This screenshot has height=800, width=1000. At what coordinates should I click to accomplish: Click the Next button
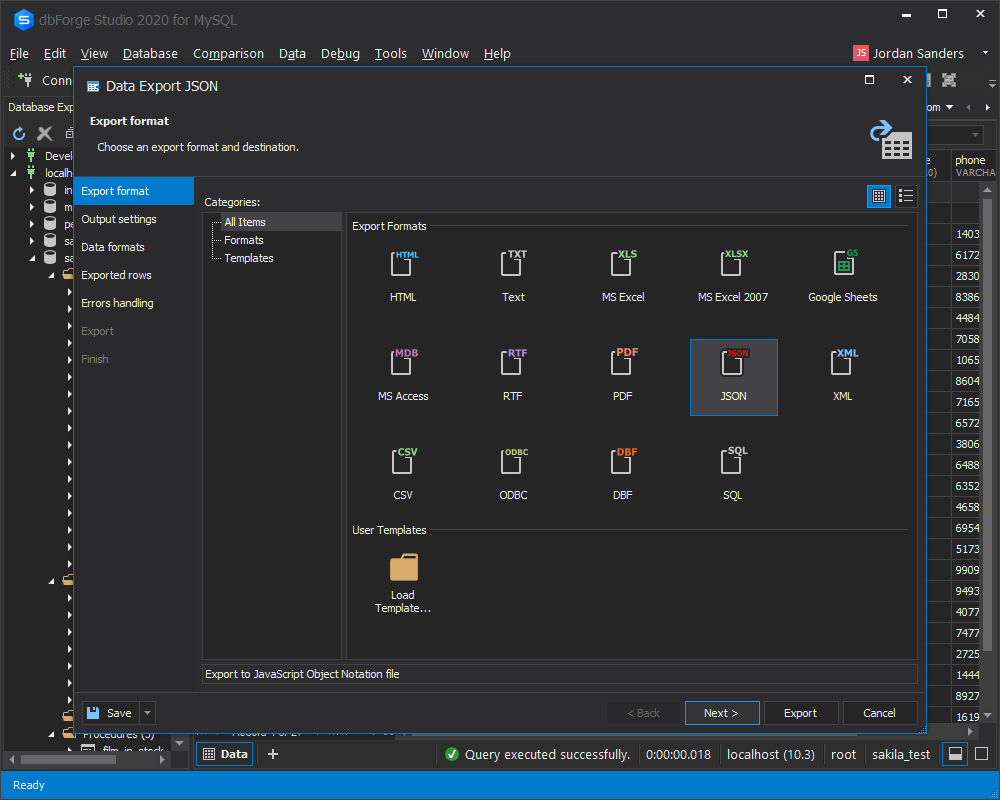722,713
